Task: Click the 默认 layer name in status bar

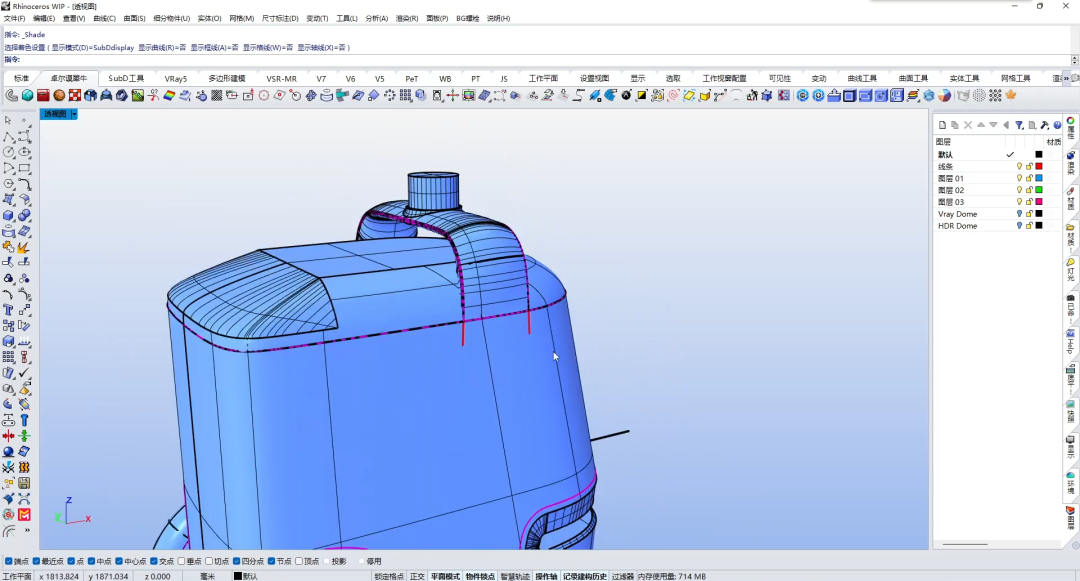Action: 250,576
